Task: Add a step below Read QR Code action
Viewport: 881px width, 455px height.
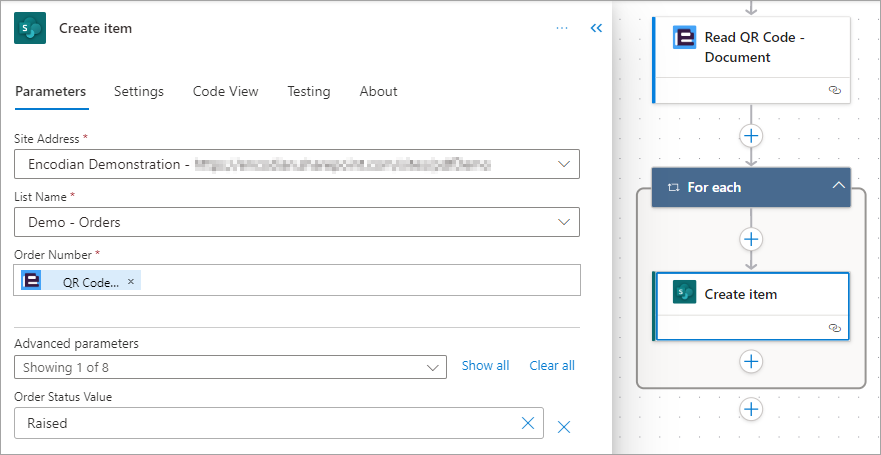Action: pos(751,135)
